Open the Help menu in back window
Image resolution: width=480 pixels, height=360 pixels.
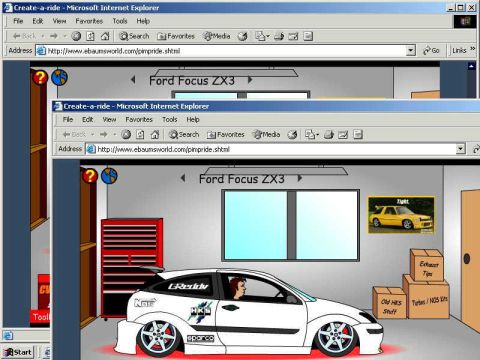point(143,21)
